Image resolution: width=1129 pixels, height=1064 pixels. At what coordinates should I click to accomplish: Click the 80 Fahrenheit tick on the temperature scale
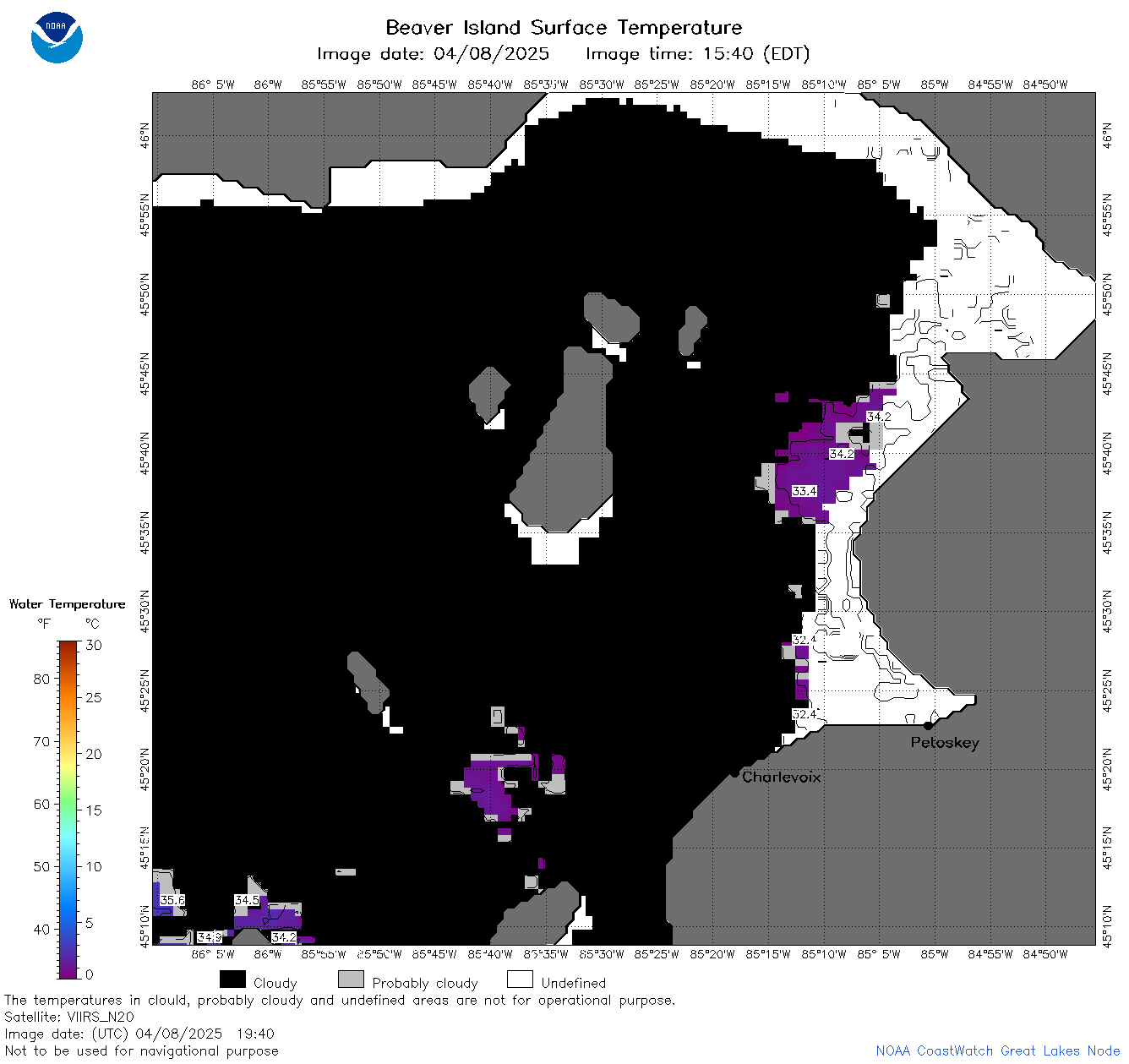[41, 679]
